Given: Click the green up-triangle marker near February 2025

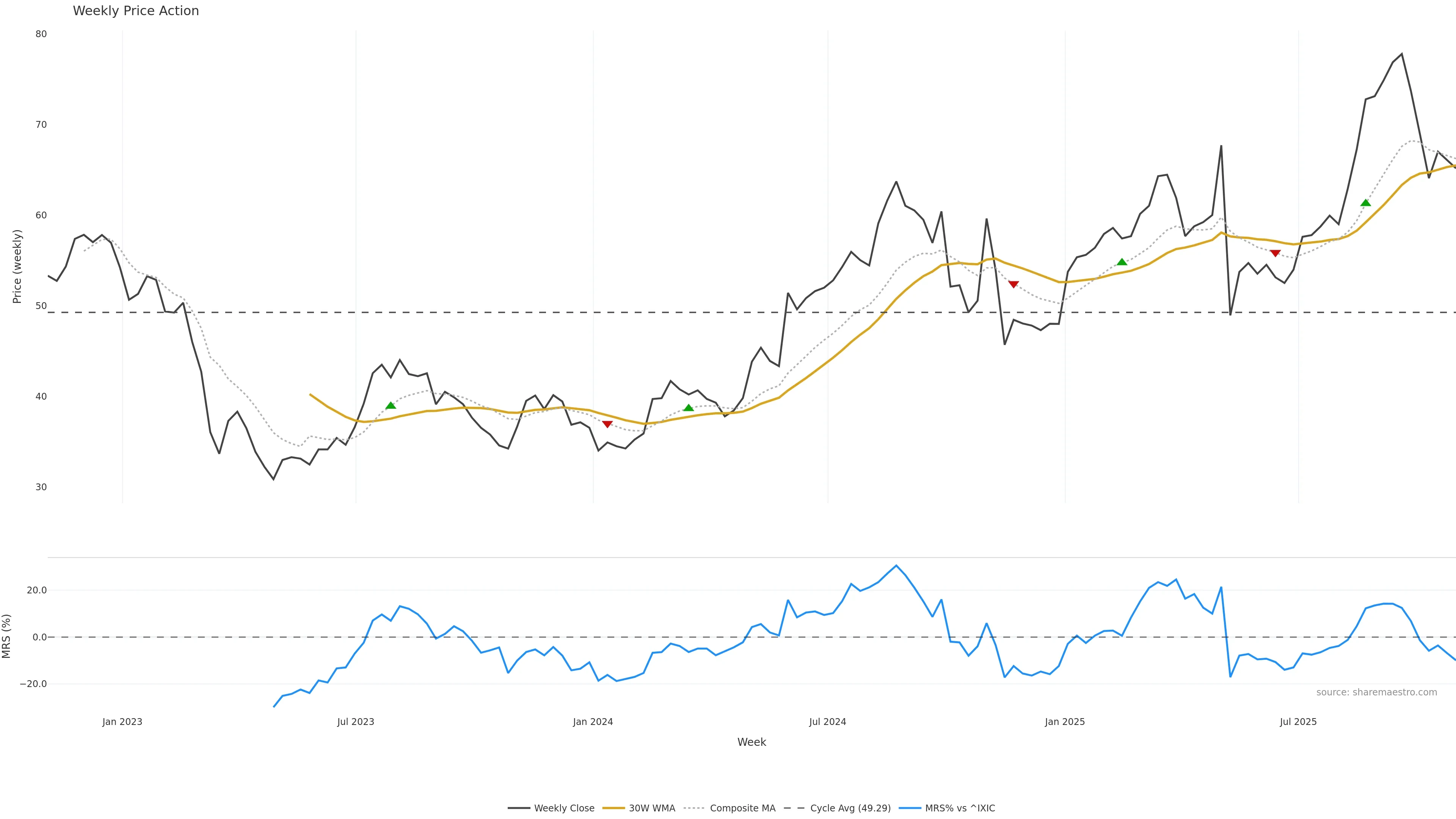Looking at the screenshot, I should point(1122,262).
